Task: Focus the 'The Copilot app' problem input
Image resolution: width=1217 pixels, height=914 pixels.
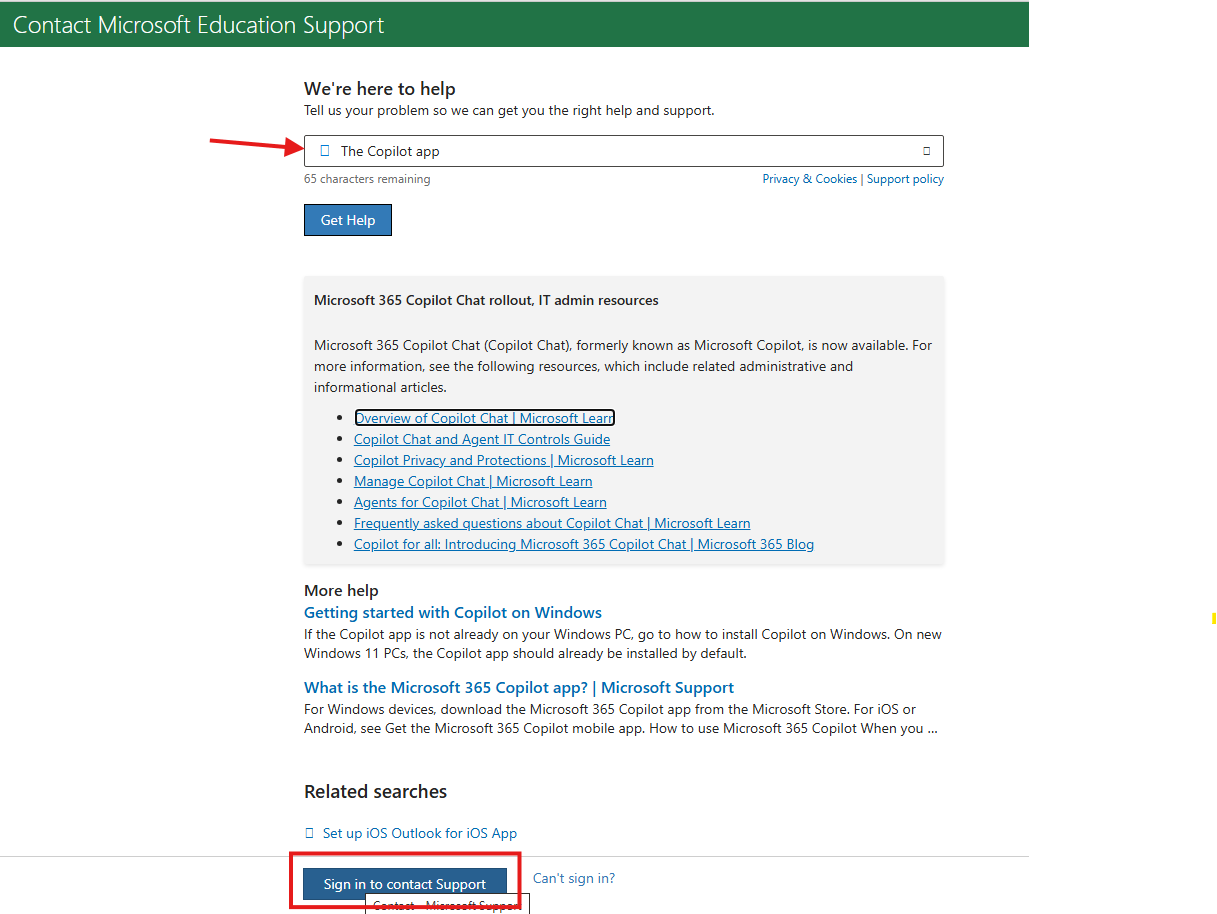Action: [624, 151]
